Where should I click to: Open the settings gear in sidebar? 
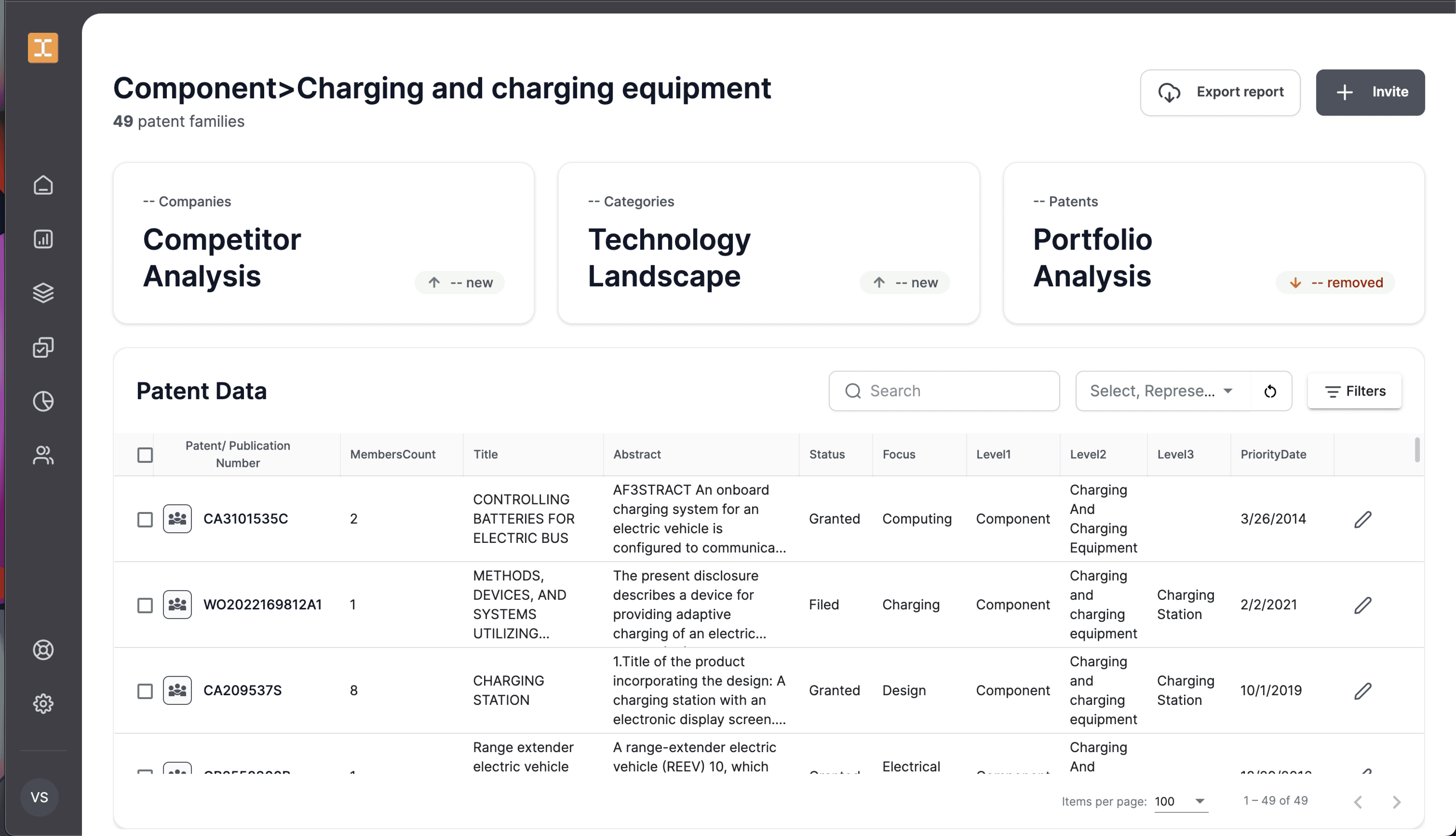43,703
